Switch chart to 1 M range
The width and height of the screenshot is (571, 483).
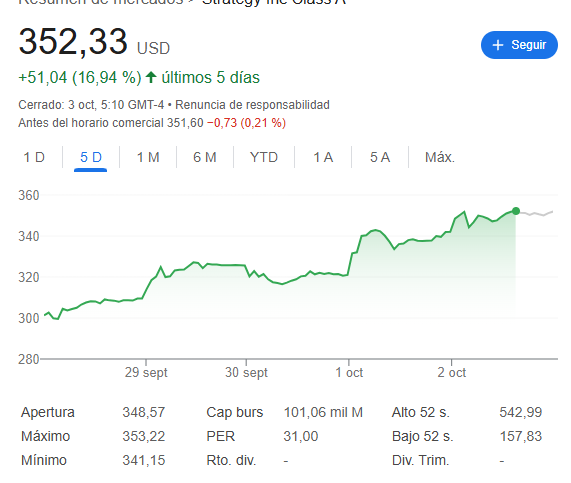148,157
